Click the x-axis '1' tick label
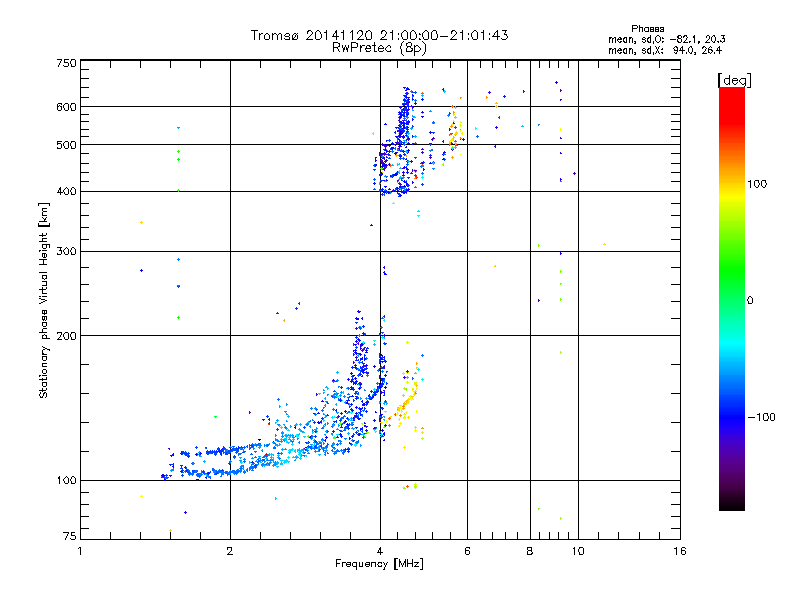The height and width of the screenshot is (600, 800). pos(80,551)
